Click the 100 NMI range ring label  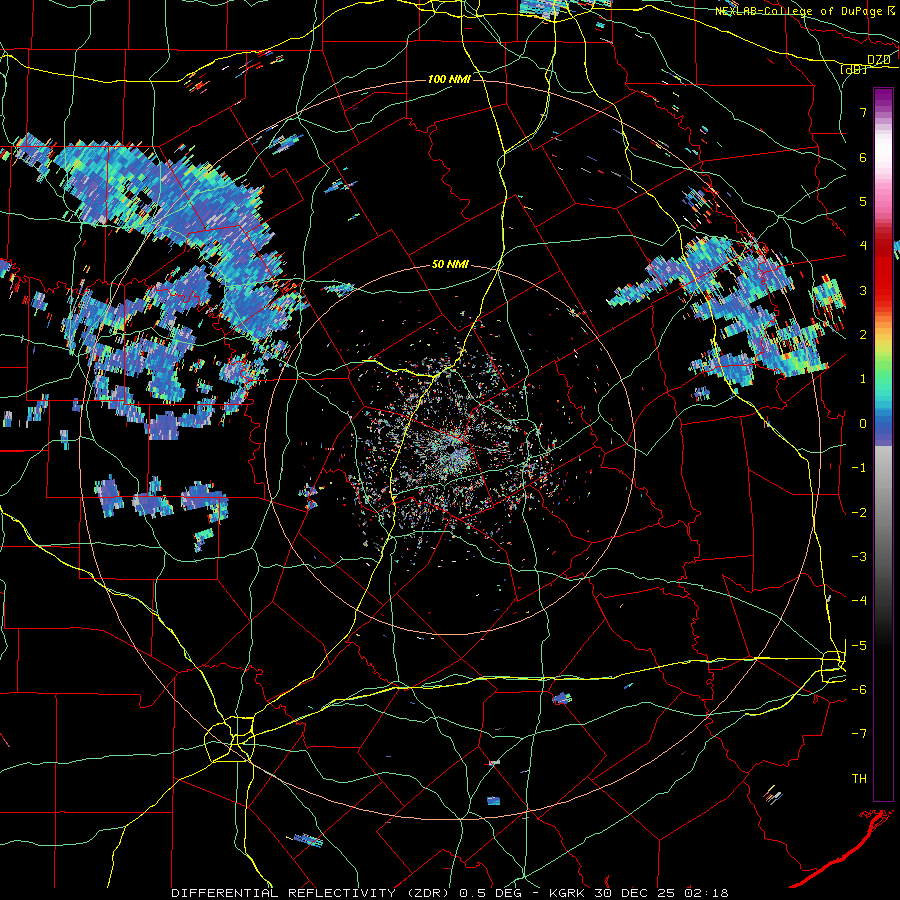coord(449,79)
